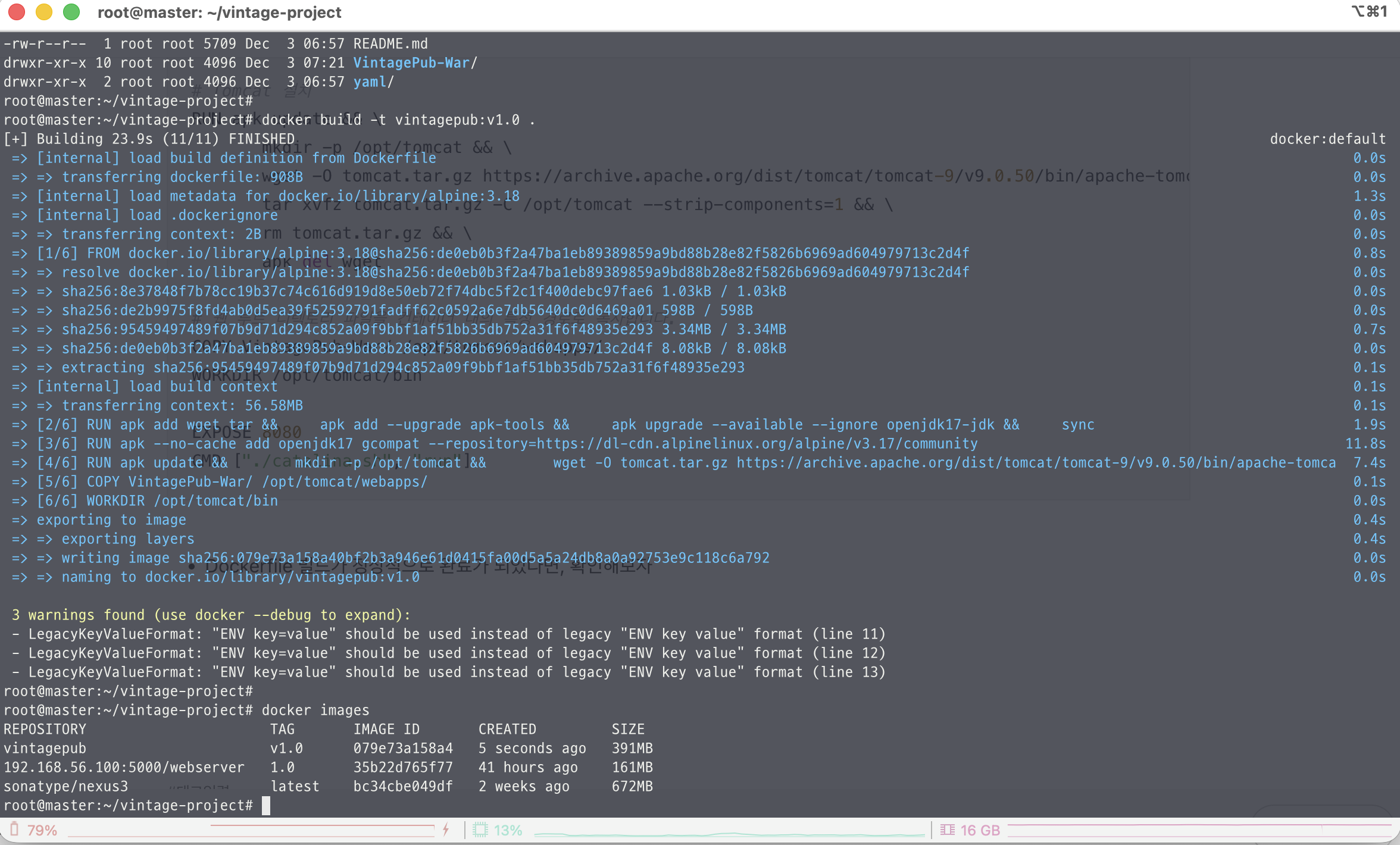Click the CPU chip icon

(x=480, y=830)
